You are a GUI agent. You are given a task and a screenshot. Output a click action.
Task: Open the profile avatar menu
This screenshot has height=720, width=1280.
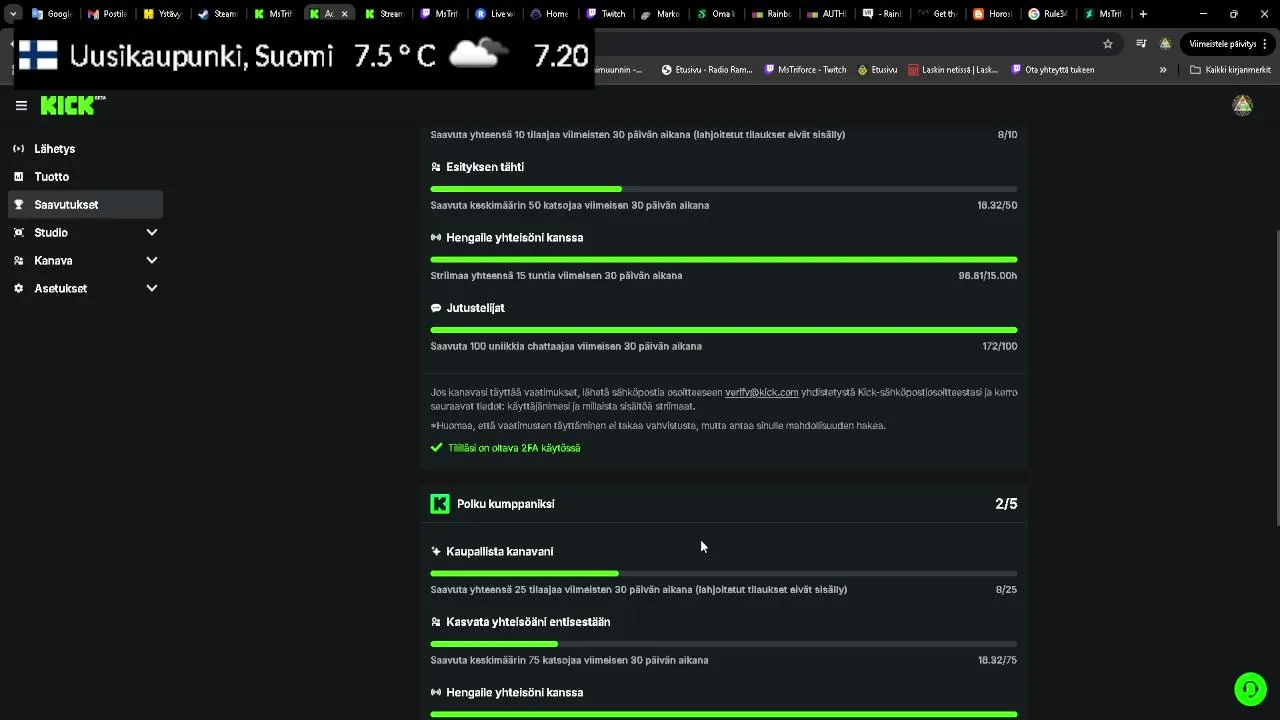[x=1242, y=105]
